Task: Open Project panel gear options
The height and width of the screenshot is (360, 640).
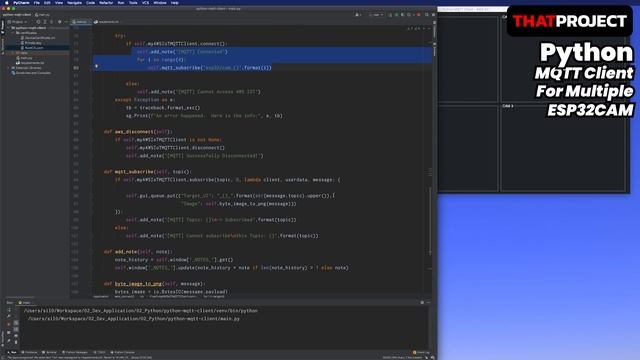Action: (x=60, y=22)
